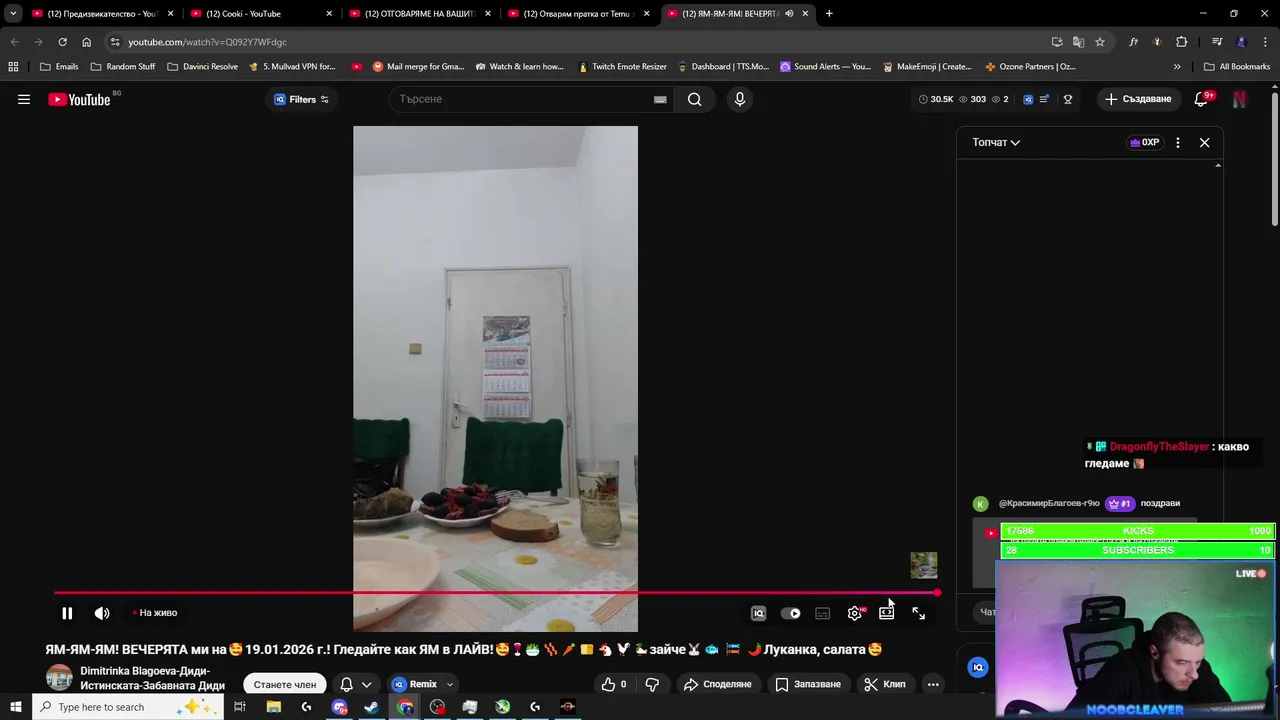Image resolution: width=1280 pixels, height=720 pixels.
Task: Open Windows Start menu
Action: point(16,707)
